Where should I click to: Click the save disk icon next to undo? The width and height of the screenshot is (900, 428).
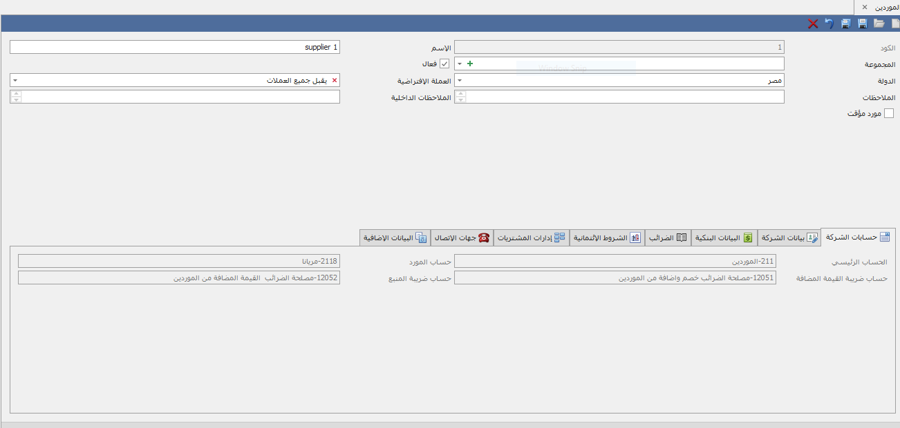pos(845,24)
